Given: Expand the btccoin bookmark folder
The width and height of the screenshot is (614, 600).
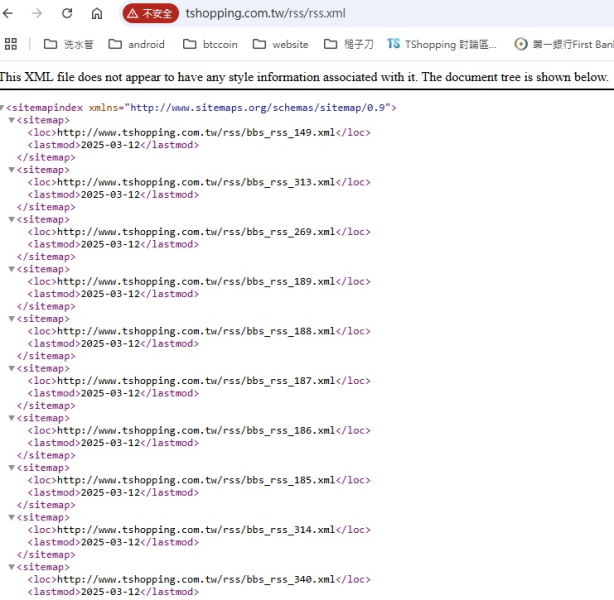Looking at the screenshot, I should 210,44.
